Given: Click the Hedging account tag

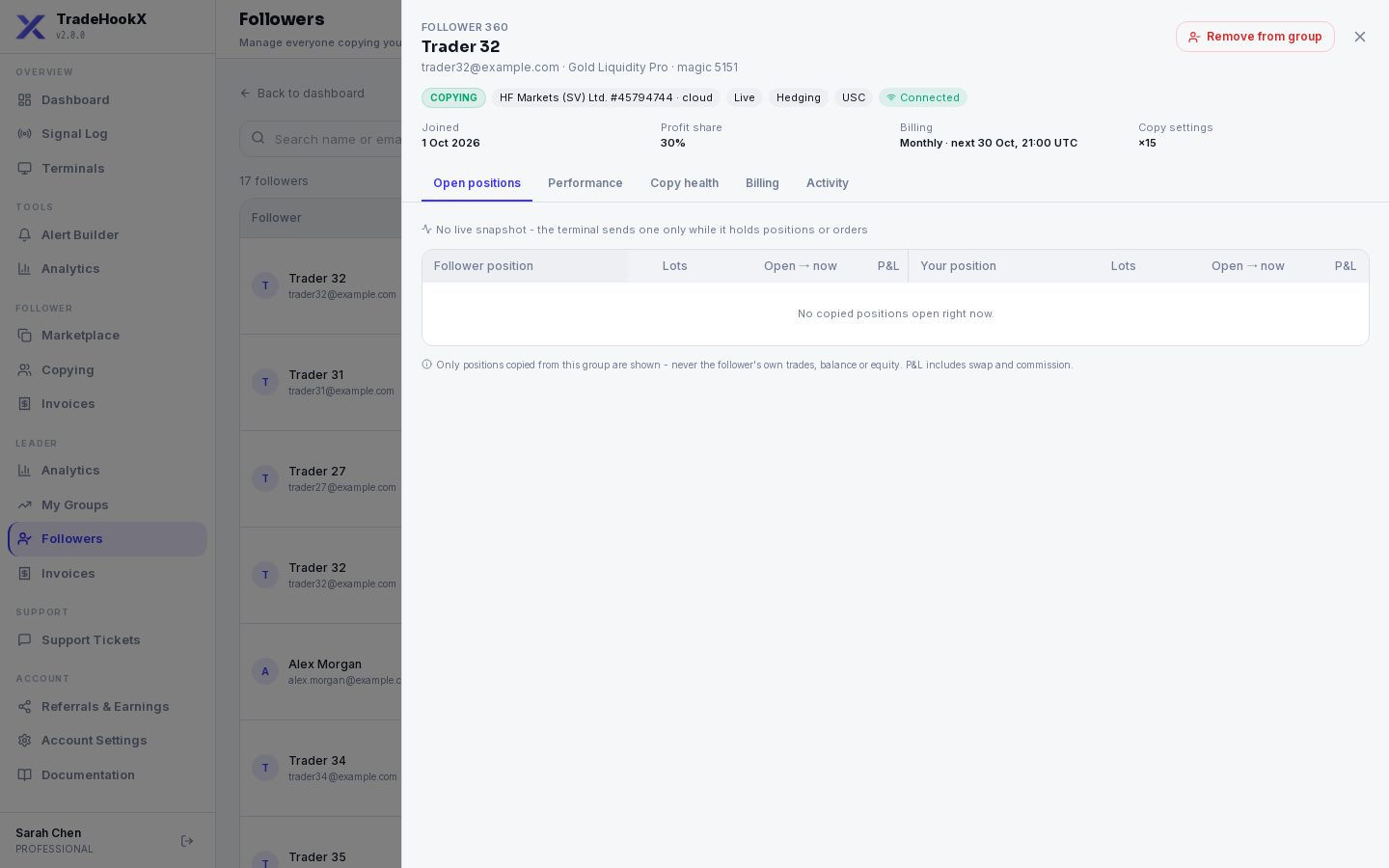Looking at the screenshot, I should pos(799,97).
